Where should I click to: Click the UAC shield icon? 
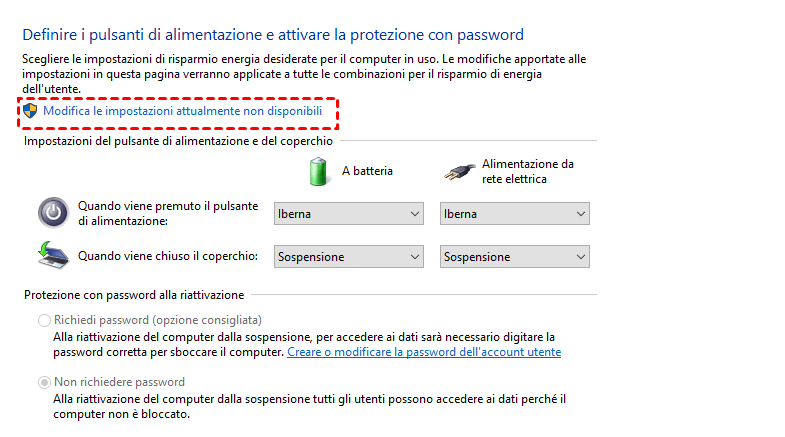point(30,111)
